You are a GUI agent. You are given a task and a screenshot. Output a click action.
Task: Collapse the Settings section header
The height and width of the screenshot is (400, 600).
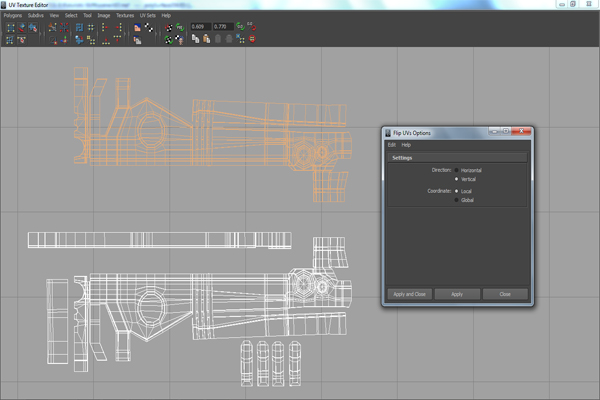(457, 158)
